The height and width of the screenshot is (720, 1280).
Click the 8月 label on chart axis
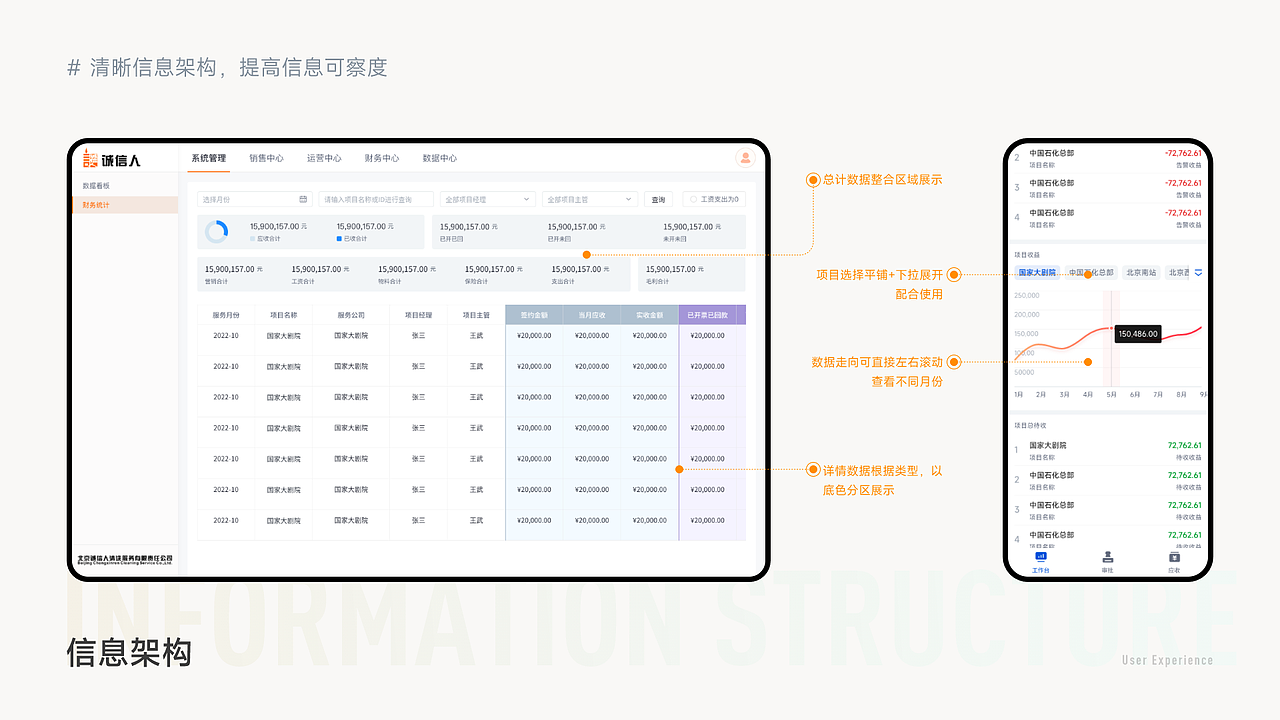click(x=1181, y=395)
